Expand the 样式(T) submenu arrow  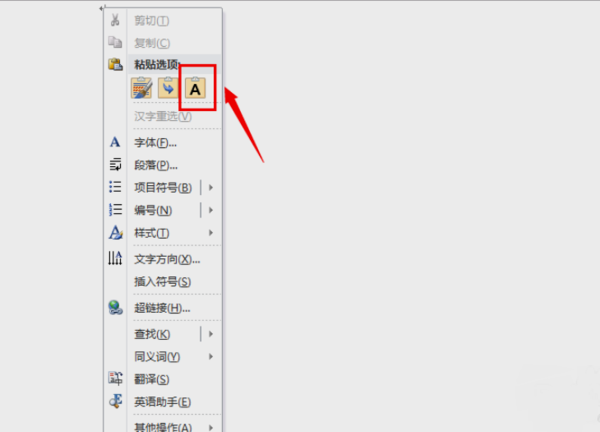[211, 233]
